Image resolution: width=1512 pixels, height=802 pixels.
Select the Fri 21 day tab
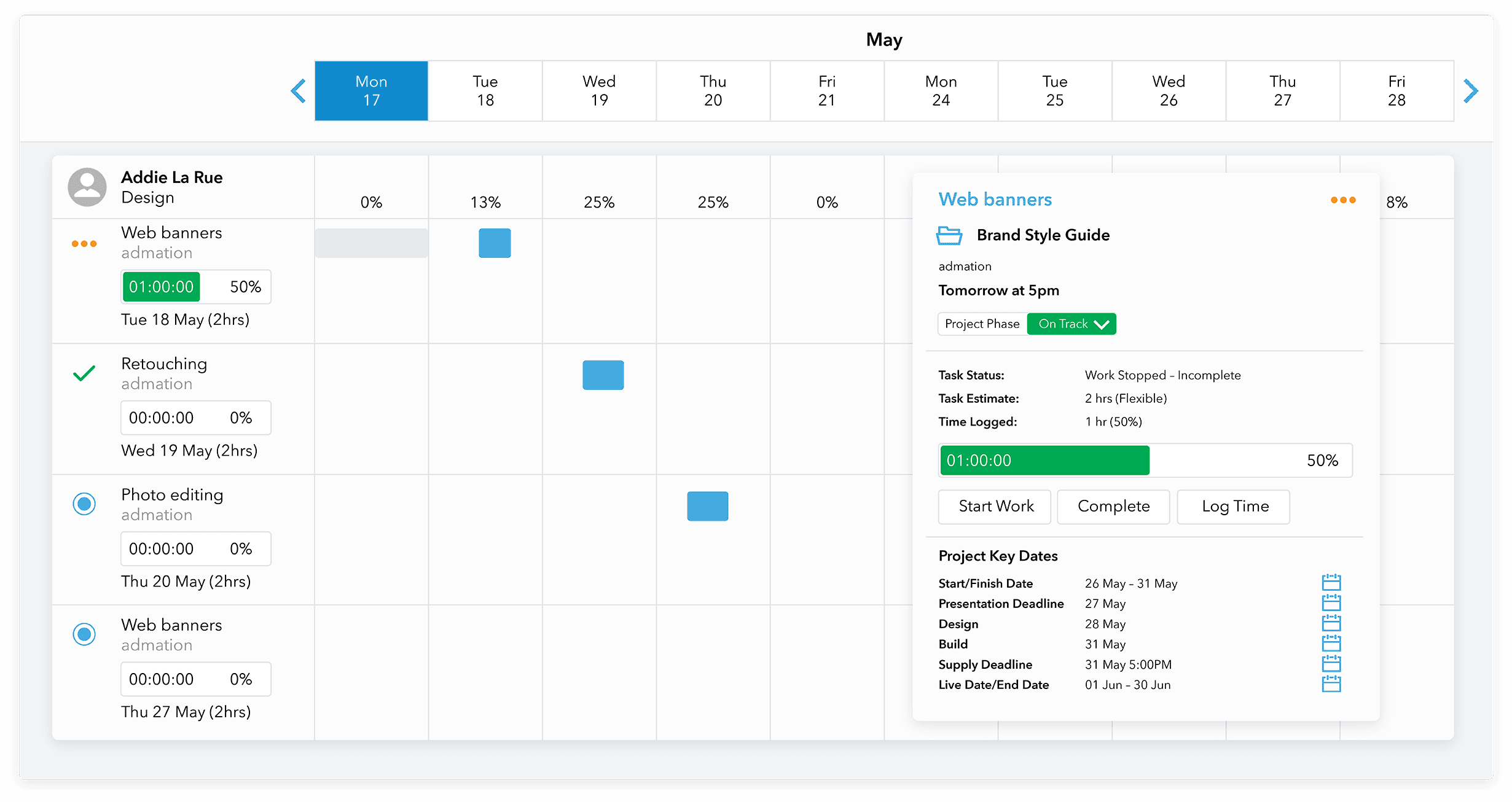(x=826, y=90)
